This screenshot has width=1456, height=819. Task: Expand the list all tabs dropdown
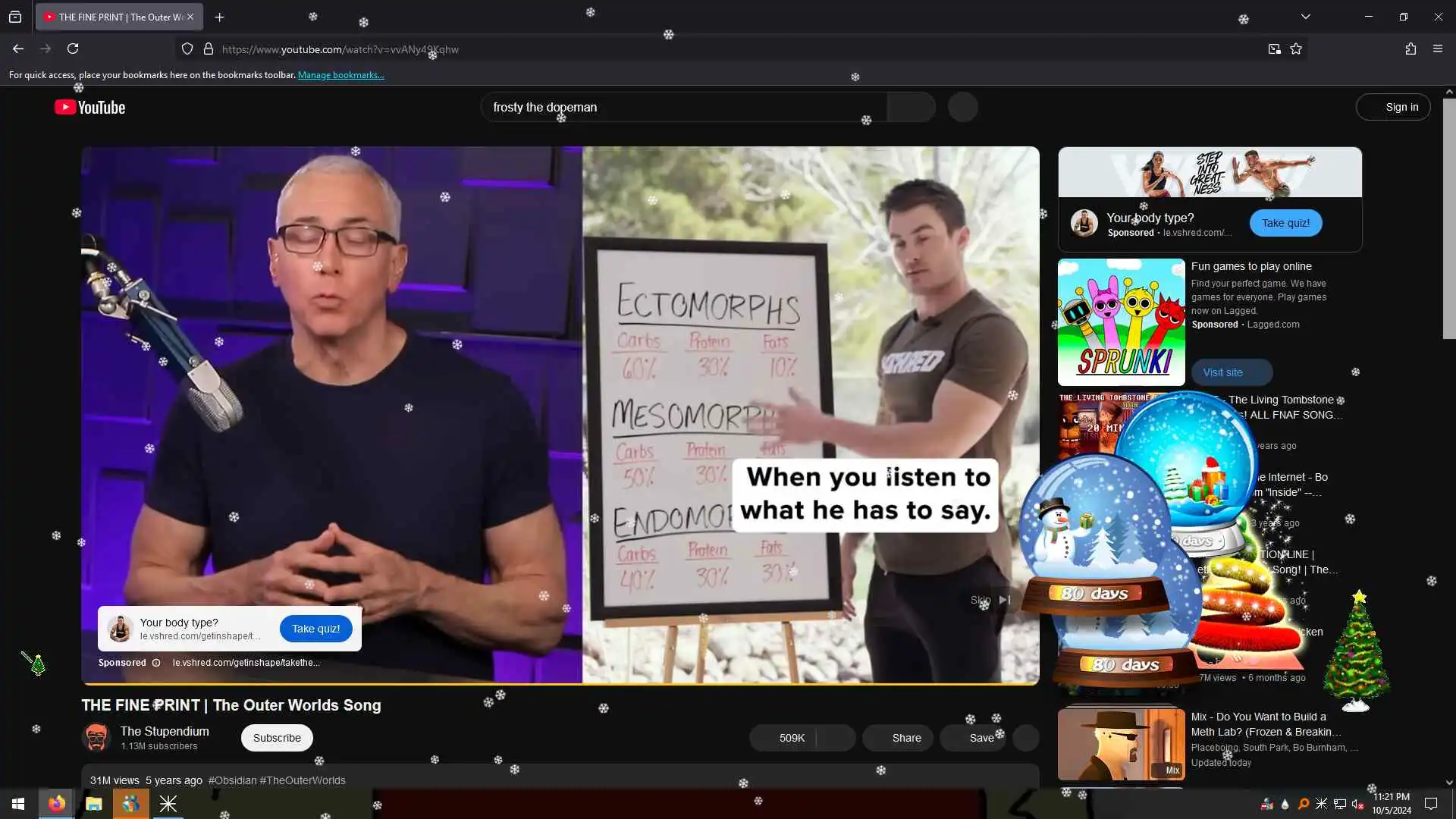click(x=1306, y=17)
